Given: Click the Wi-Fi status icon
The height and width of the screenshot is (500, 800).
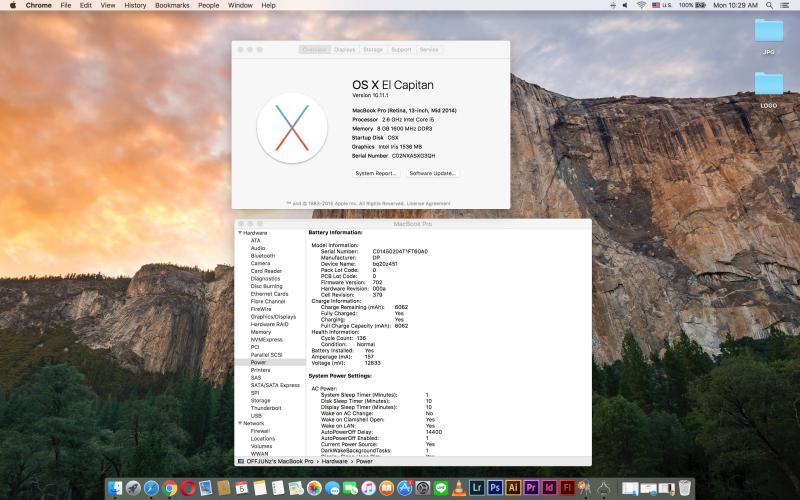Looking at the screenshot, I should (x=641, y=5).
